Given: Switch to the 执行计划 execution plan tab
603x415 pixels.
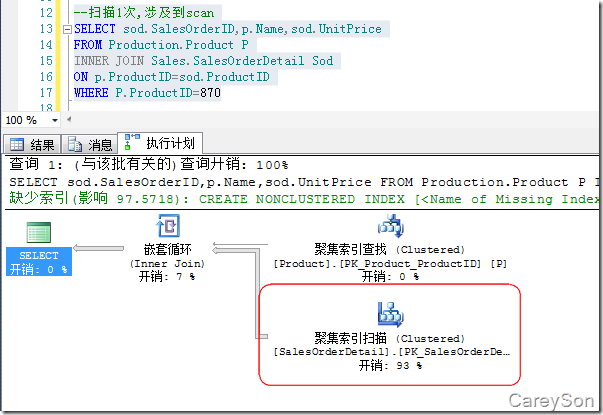Looking at the screenshot, I should tap(160, 143).
